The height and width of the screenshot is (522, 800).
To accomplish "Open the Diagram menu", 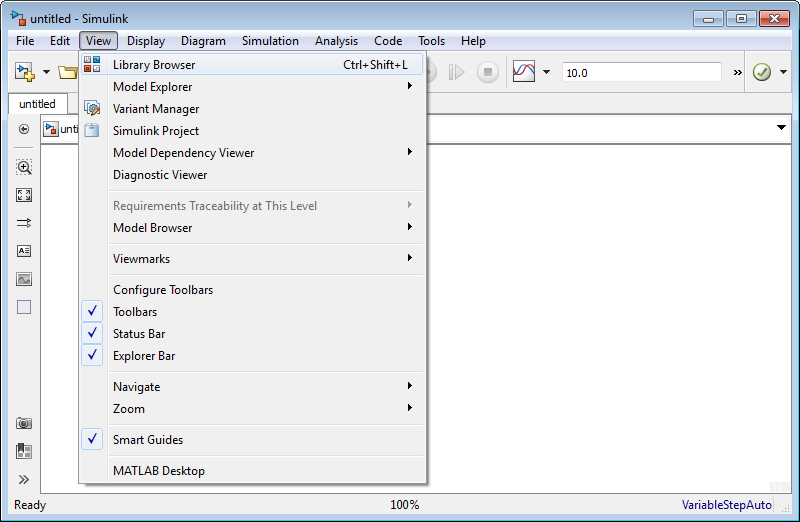I will coord(203,41).
